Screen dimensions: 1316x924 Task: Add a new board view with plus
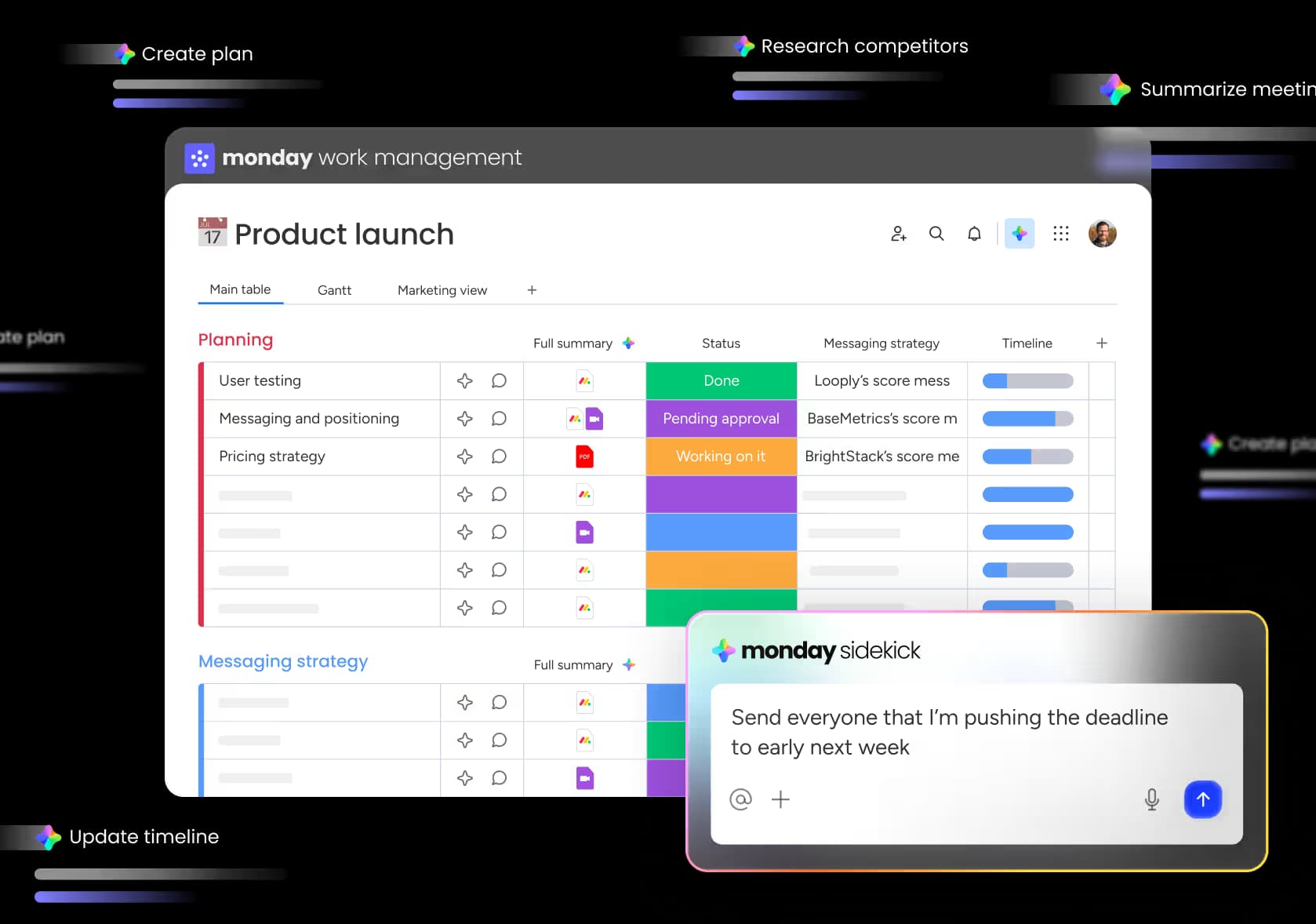532,290
